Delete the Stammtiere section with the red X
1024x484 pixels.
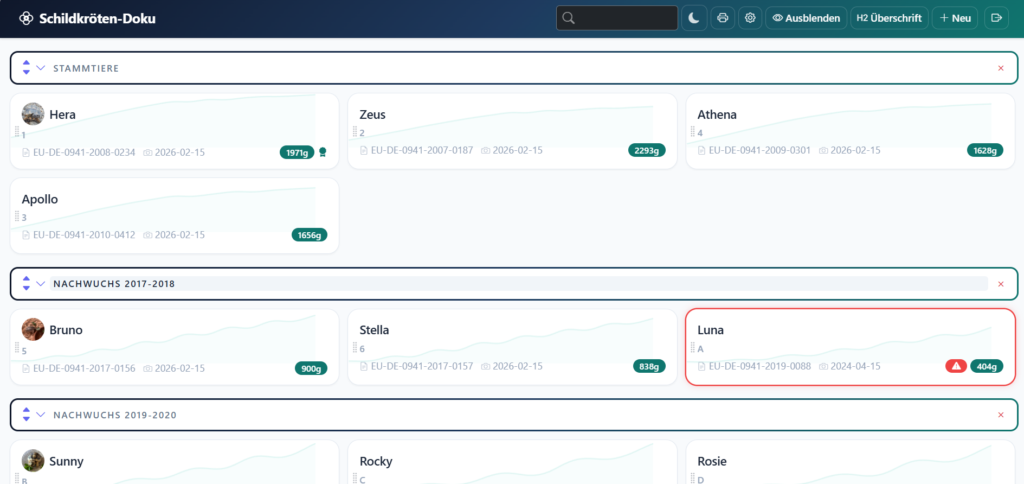pos(1000,68)
